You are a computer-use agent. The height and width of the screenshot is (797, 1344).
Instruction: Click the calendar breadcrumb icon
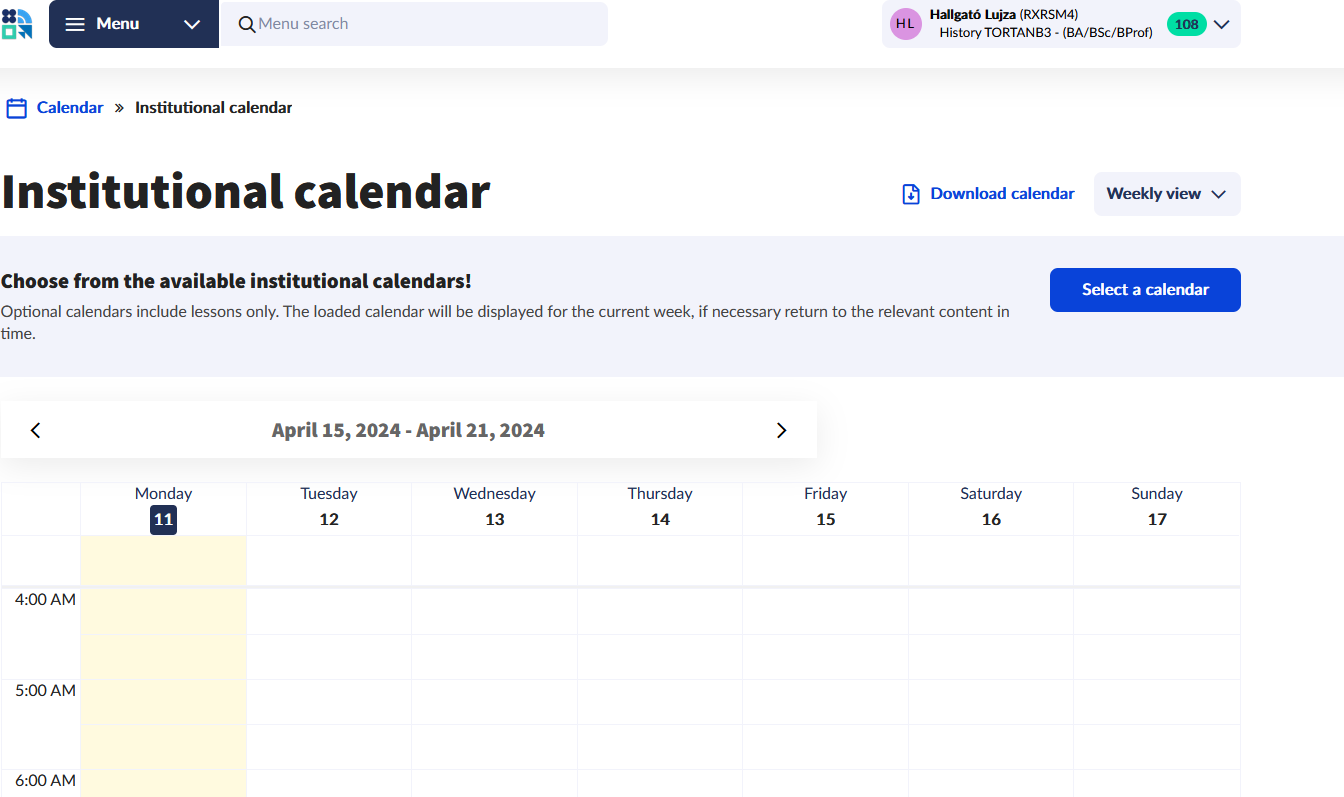[16, 108]
